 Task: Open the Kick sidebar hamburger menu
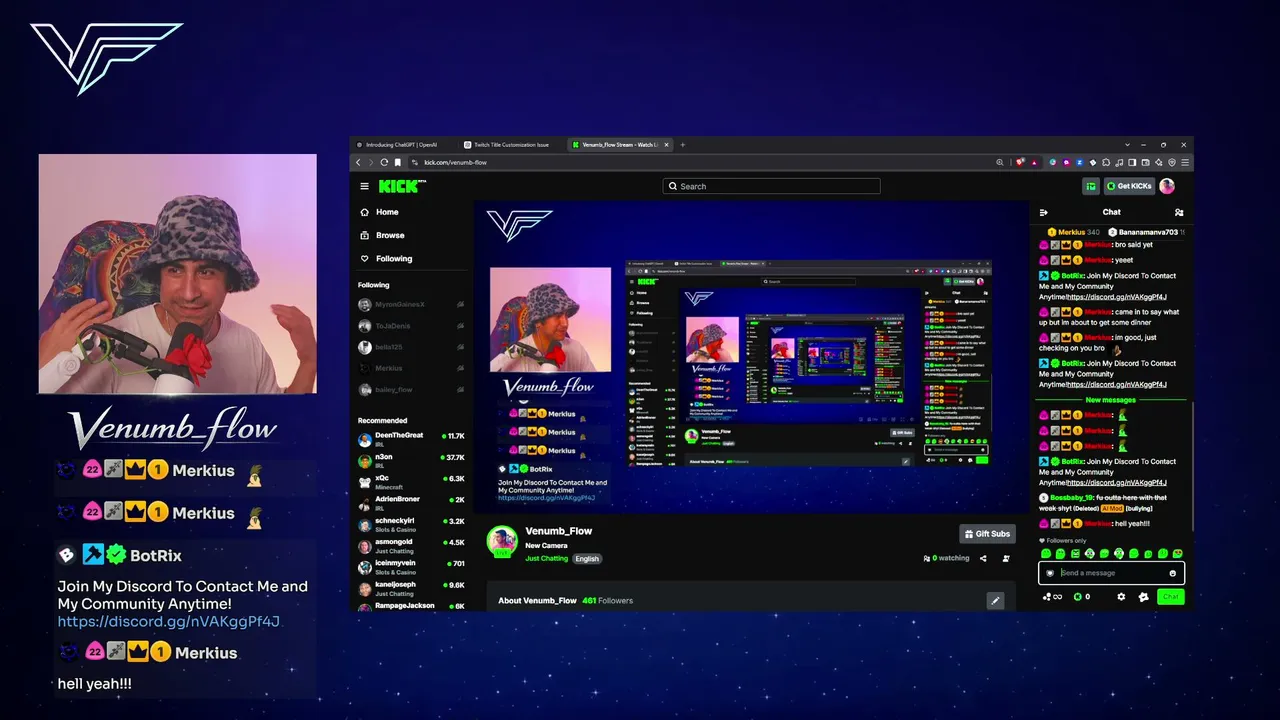(x=365, y=186)
